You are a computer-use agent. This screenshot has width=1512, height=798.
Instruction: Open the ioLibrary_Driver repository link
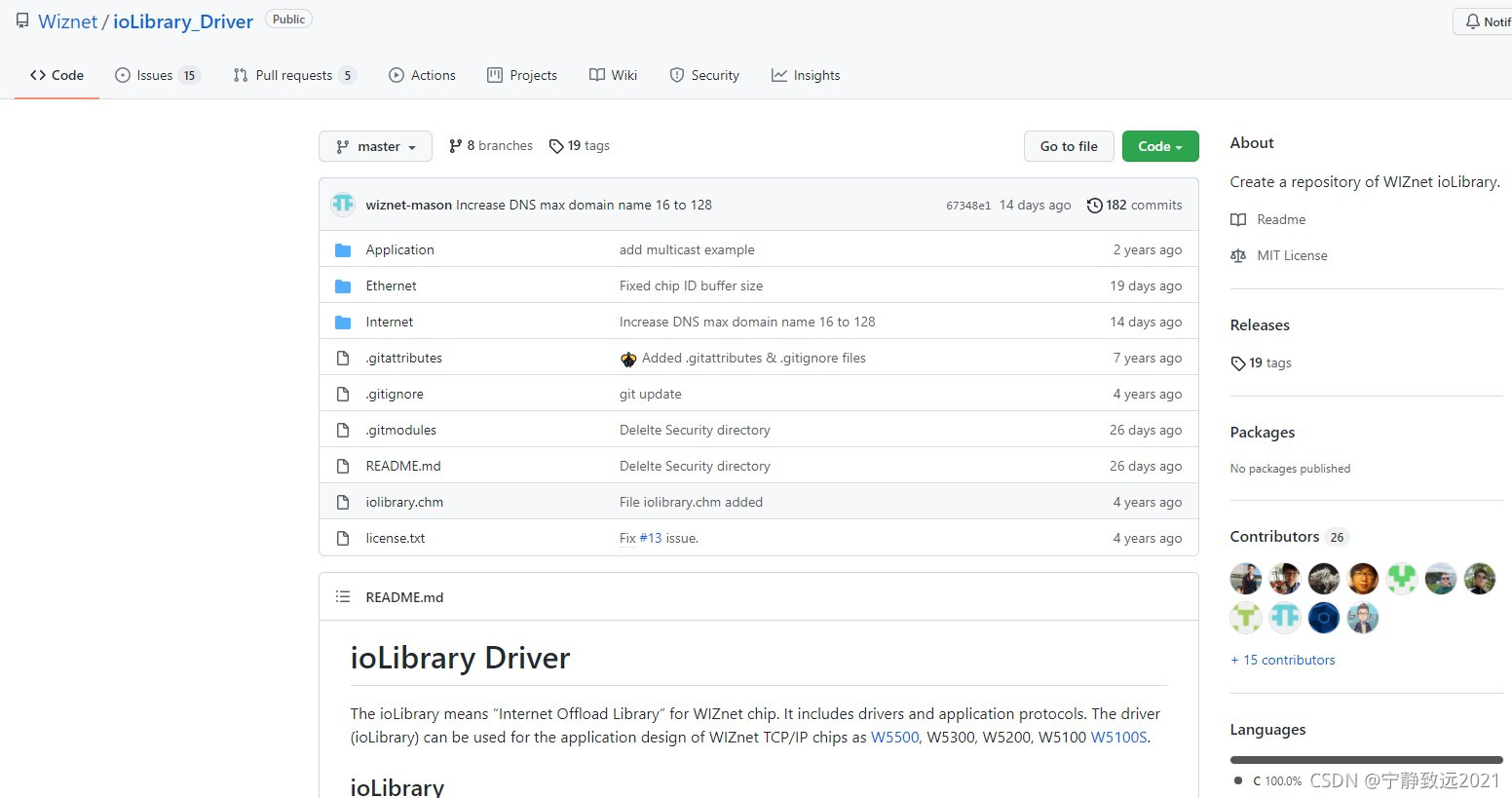(183, 21)
